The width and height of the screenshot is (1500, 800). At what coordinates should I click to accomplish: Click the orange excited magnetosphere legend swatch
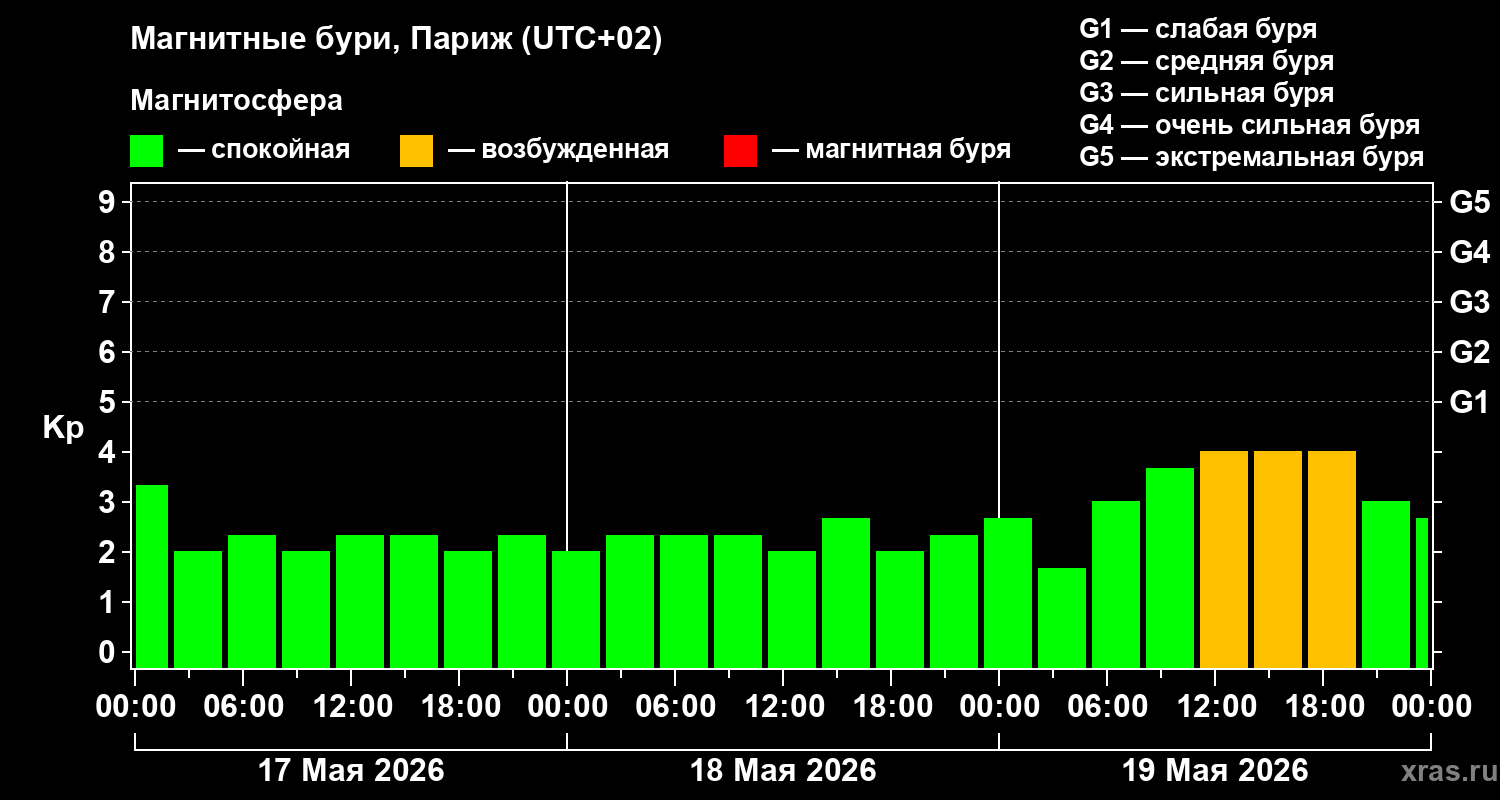tap(416, 151)
